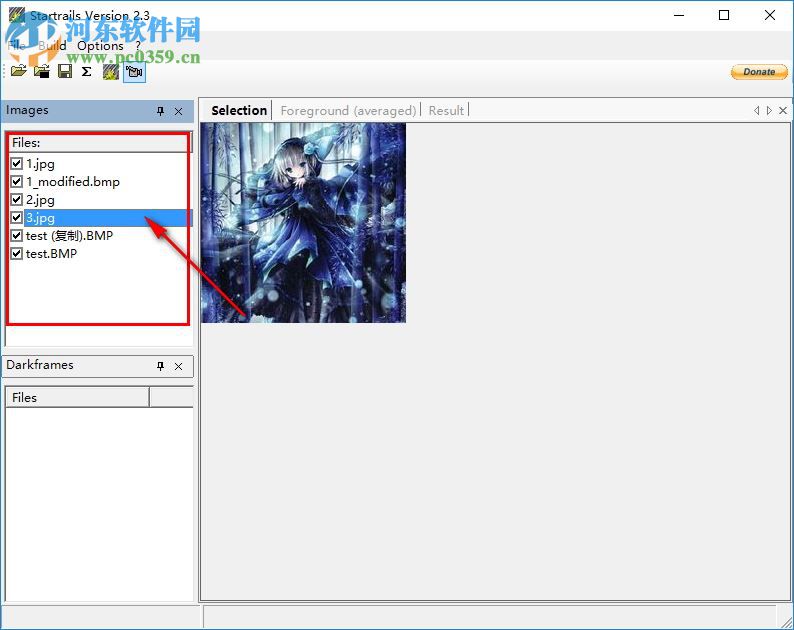Select the 3.jpg file name

tap(41, 218)
